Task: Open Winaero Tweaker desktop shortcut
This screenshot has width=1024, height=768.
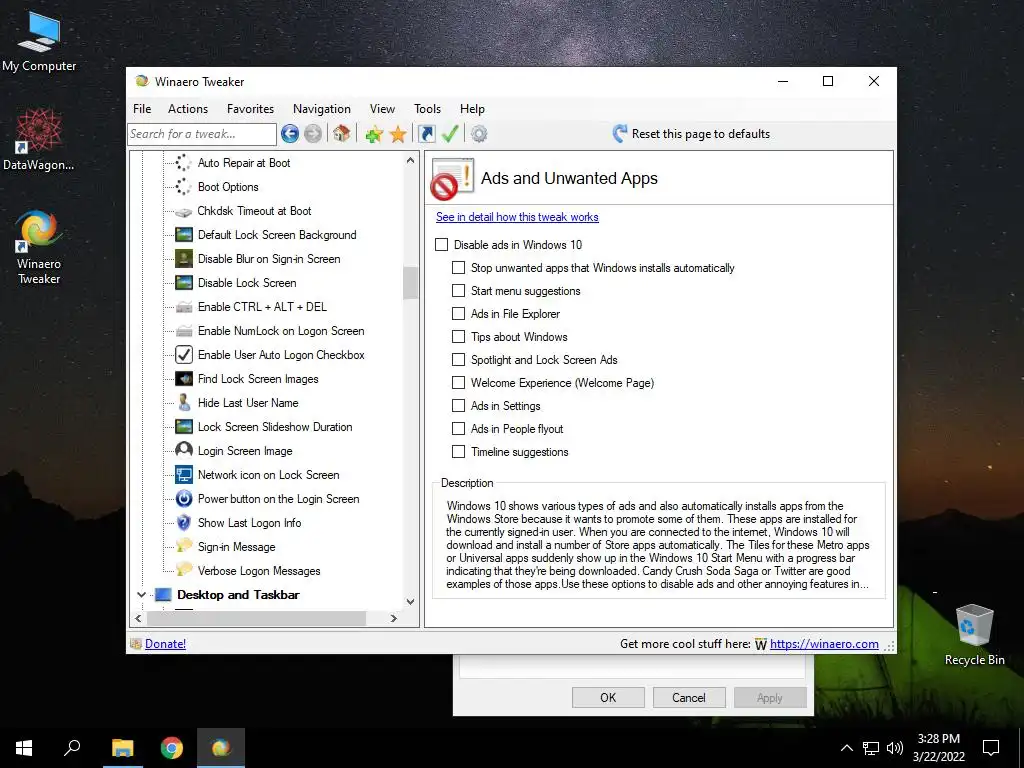Action: [39, 248]
